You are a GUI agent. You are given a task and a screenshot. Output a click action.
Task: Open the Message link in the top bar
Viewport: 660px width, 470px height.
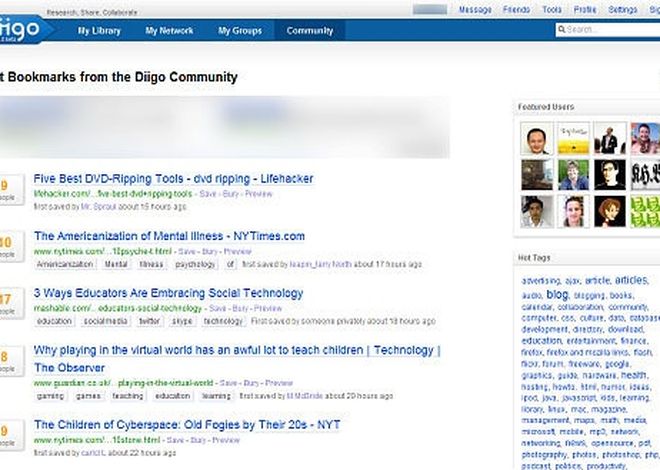(x=475, y=10)
